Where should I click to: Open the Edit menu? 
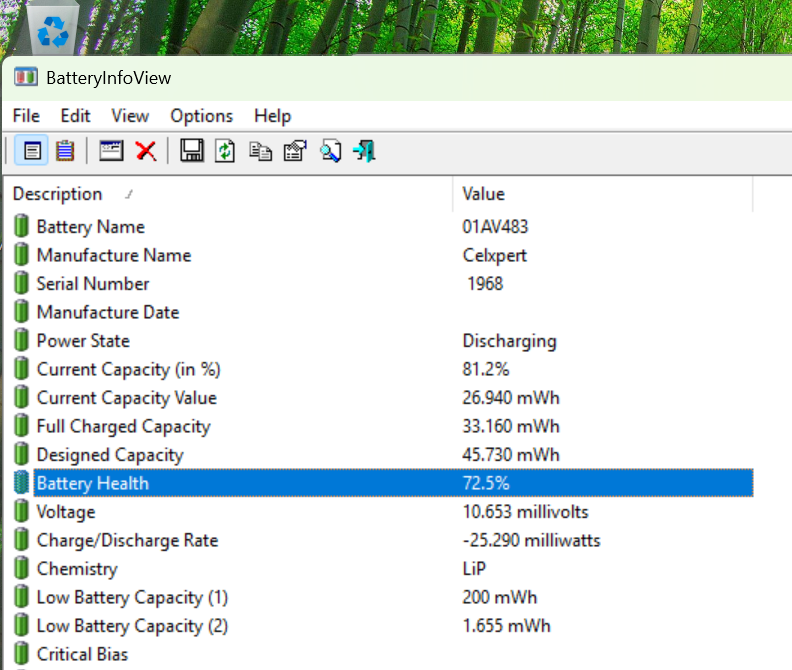pos(75,116)
